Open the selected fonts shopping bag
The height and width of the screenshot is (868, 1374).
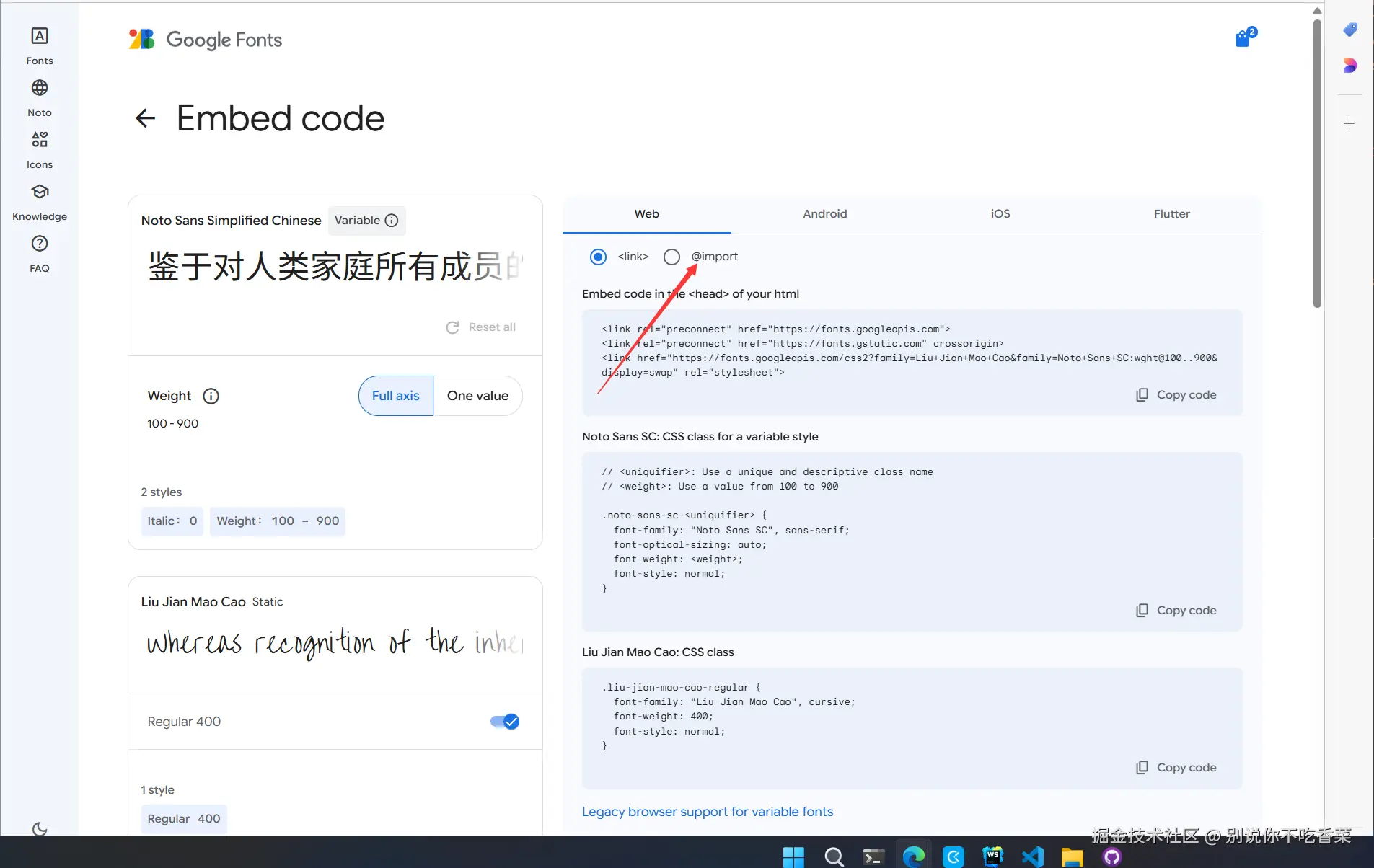(x=1244, y=37)
